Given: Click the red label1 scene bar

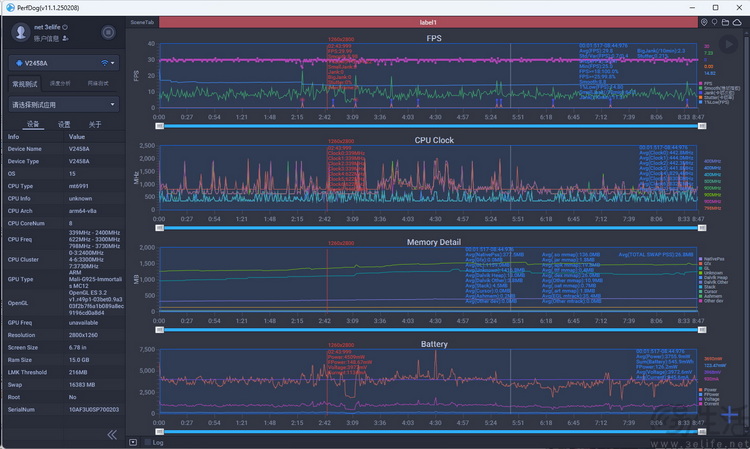Looking at the screenshot, I should 428,22.
